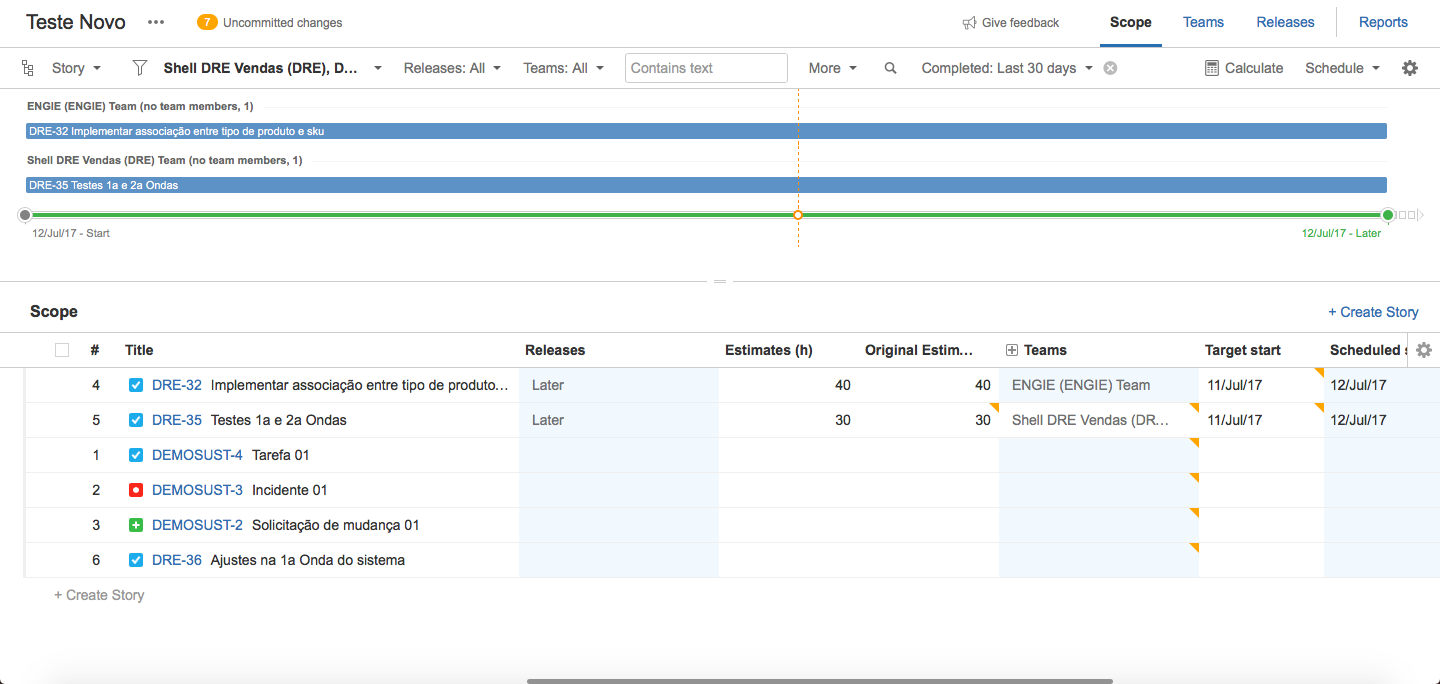Viewport: 1440px width, 684px height.
Task: Click the filter funnel icon
Action: (140, 68)
